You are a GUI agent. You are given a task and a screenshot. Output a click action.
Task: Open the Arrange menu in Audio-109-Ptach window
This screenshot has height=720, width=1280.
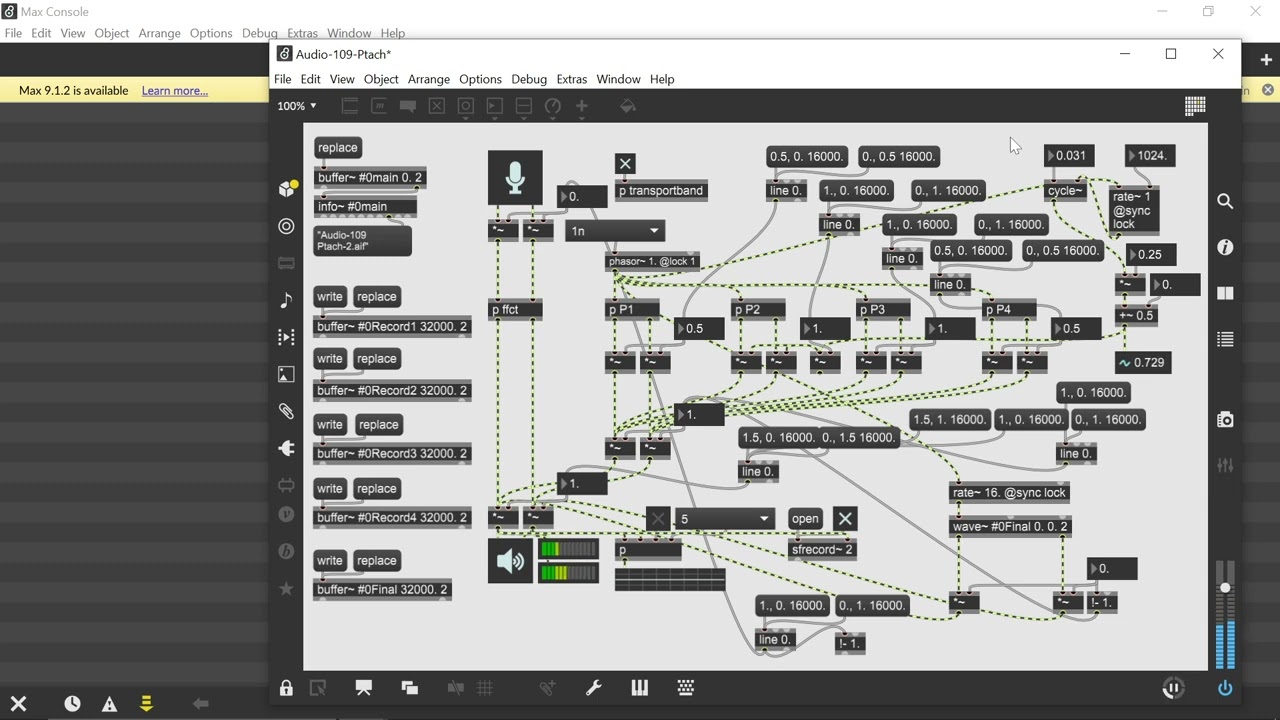coord(429,79)
